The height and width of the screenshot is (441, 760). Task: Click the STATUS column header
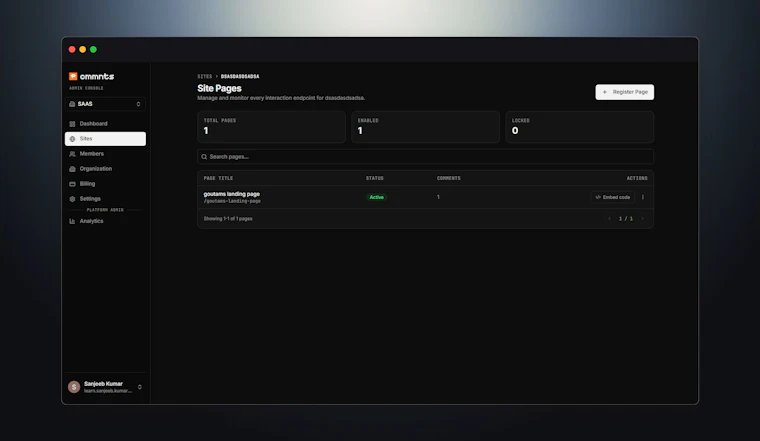point(375,178)
